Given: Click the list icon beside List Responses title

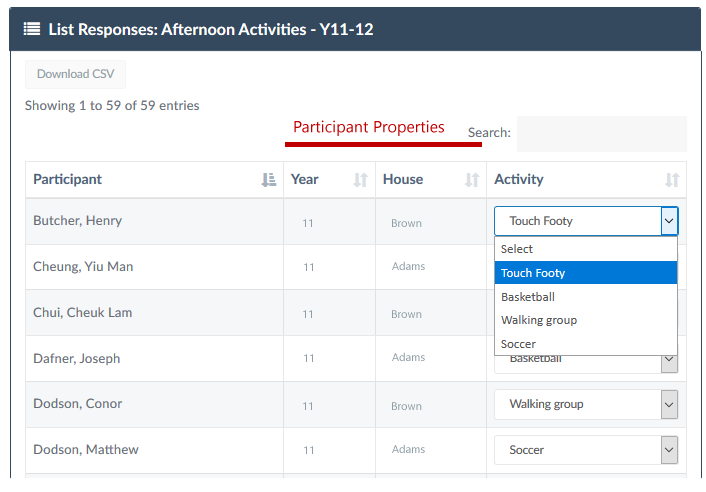Looking at the screenshot, I should (32, 29).
